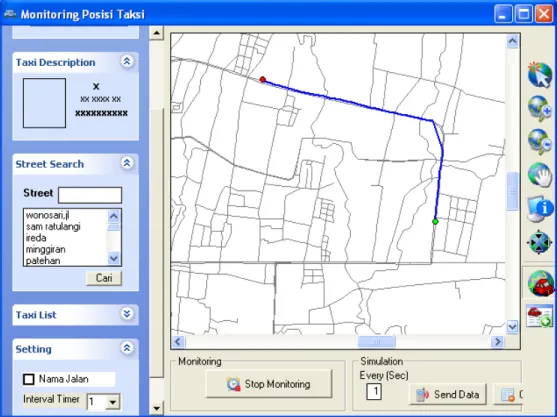Select sam ratulangi in street list

coord(53,227)
